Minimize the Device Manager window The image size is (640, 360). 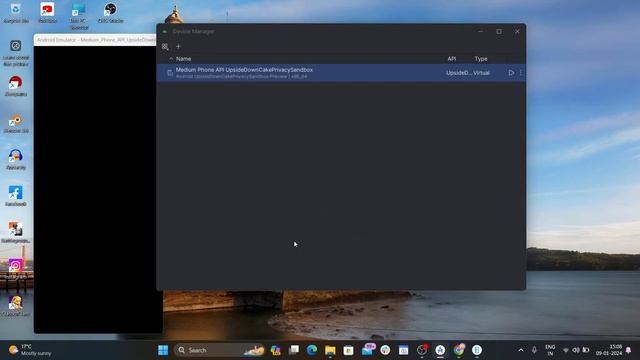coord(480,31)
